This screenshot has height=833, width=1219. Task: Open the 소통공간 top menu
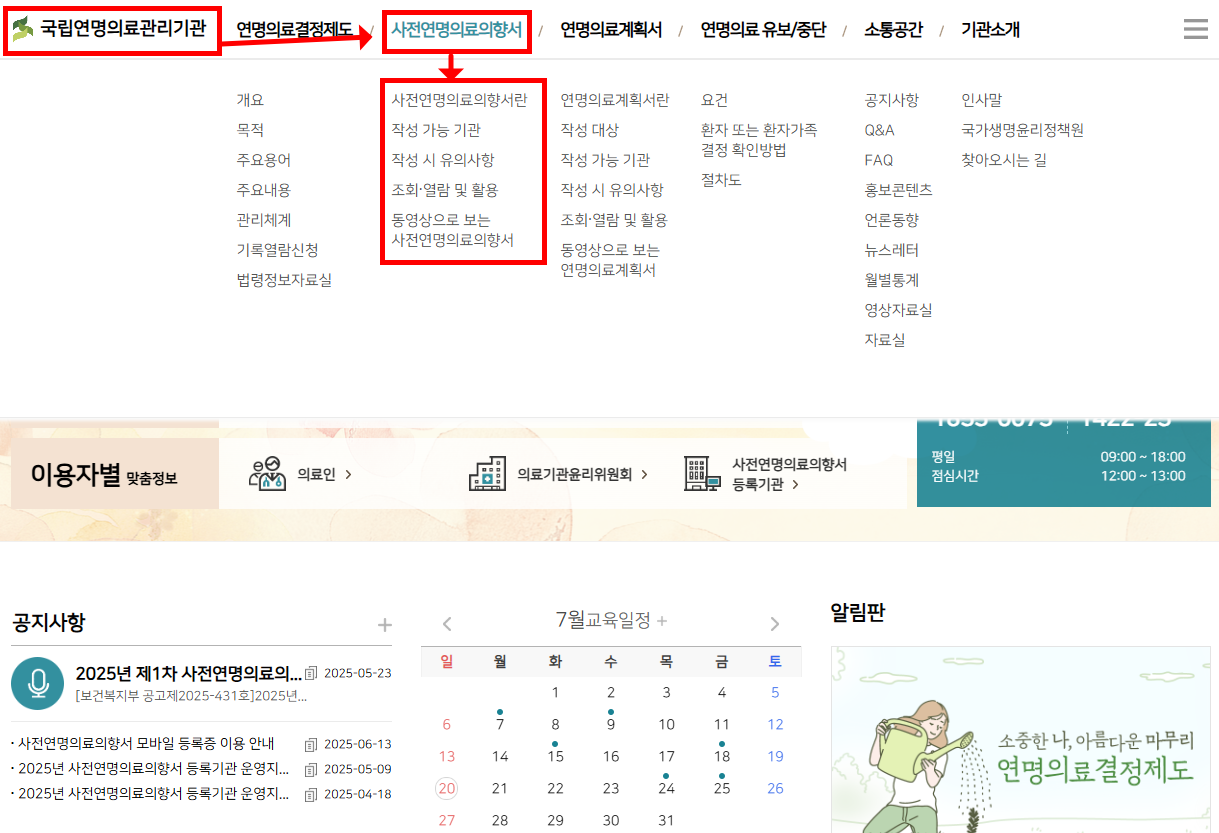click(893, 30)
